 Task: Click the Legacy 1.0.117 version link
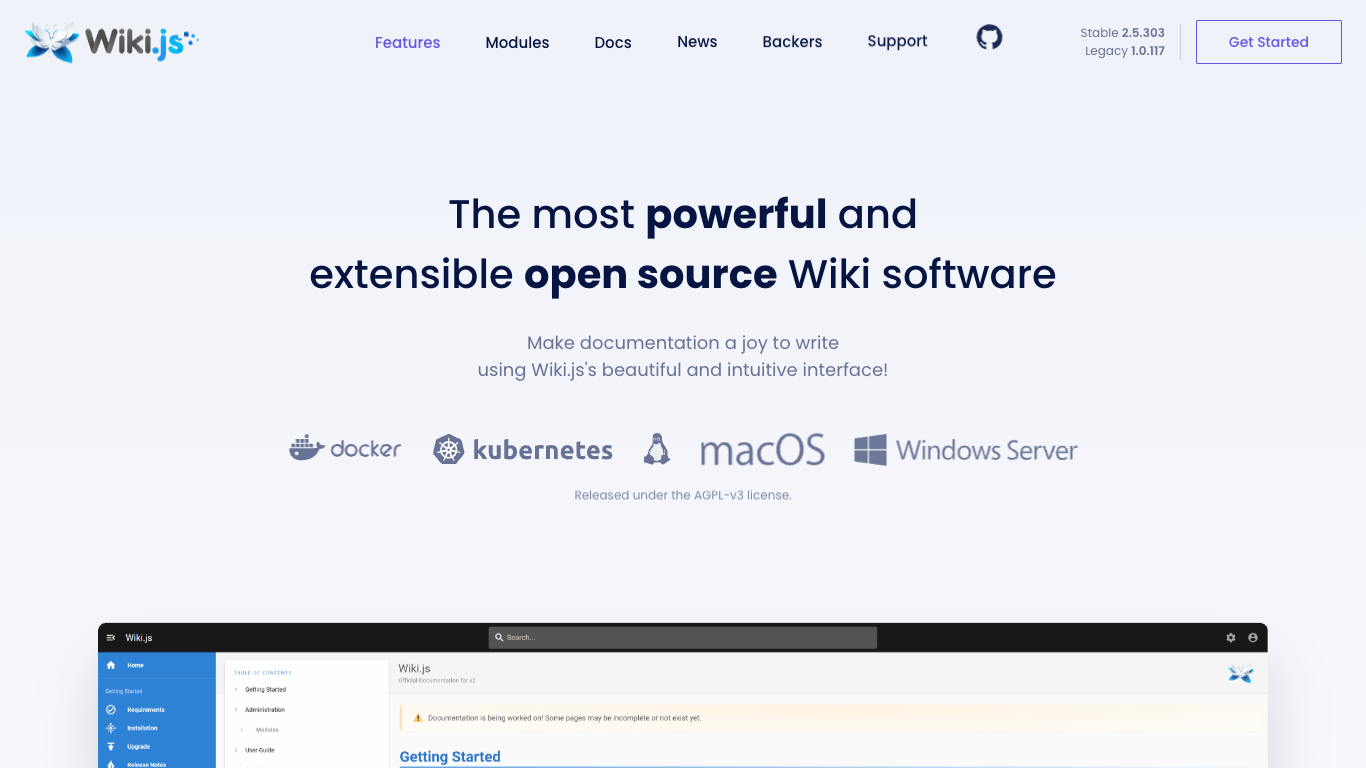click(x=1125, y=51)
